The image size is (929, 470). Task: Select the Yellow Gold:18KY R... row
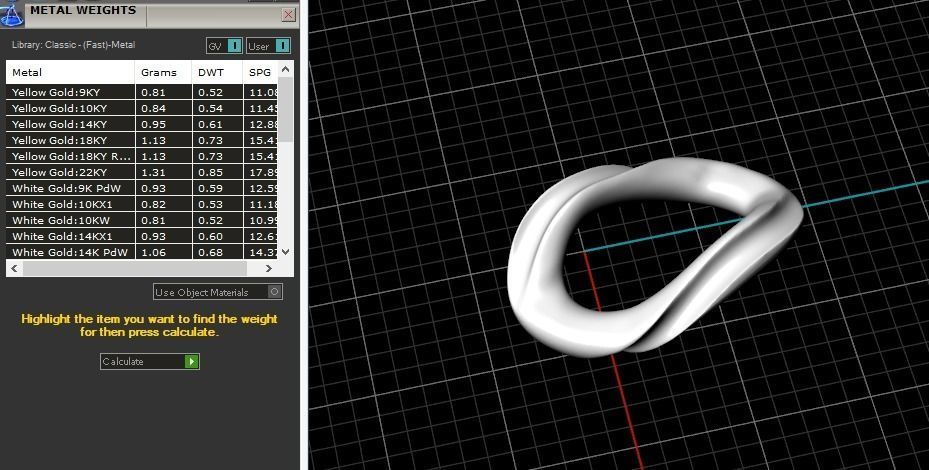click(x=142, y=156)
